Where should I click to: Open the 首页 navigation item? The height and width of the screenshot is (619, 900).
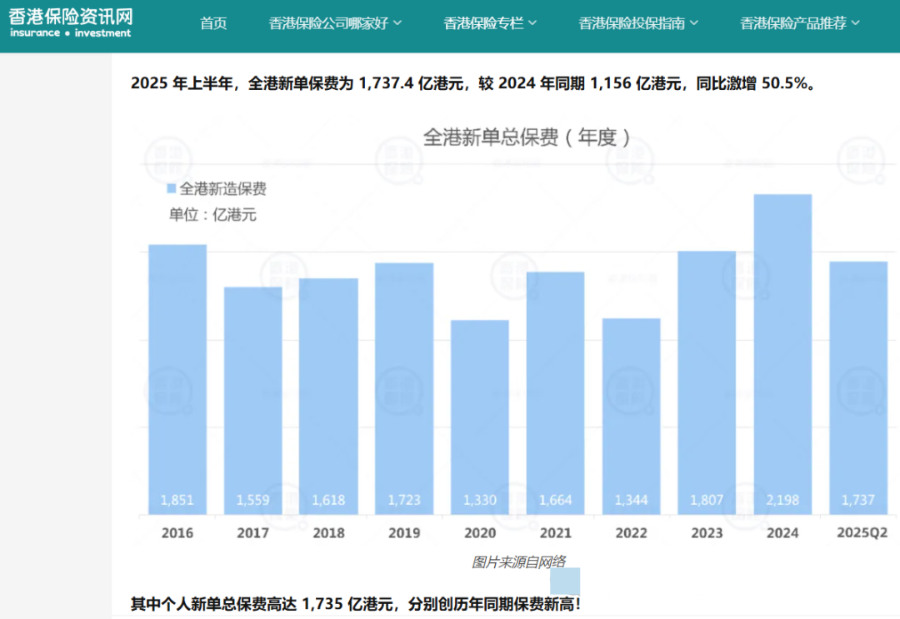[x=213, y=23]
